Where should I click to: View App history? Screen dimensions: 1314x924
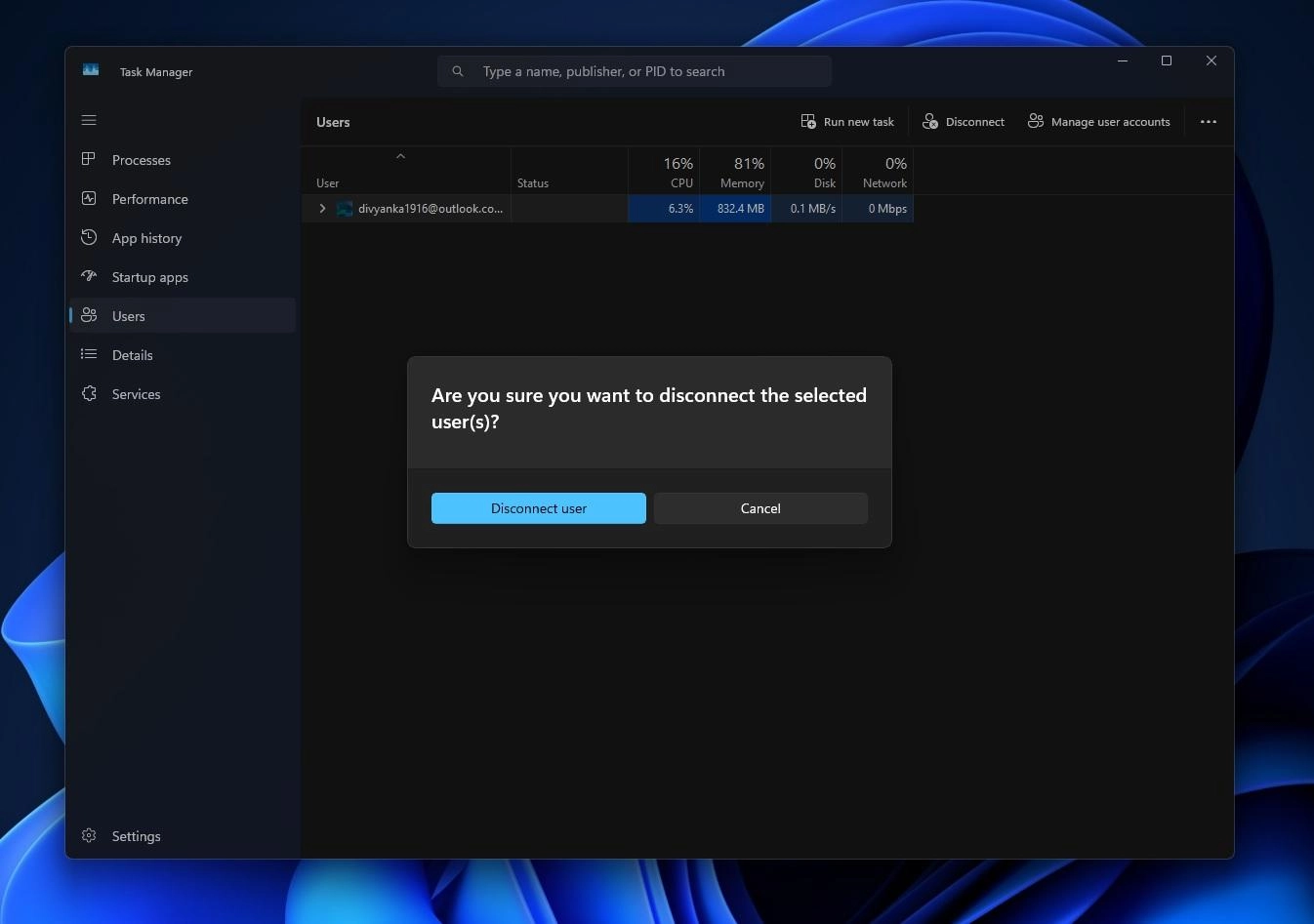(146, 237)
